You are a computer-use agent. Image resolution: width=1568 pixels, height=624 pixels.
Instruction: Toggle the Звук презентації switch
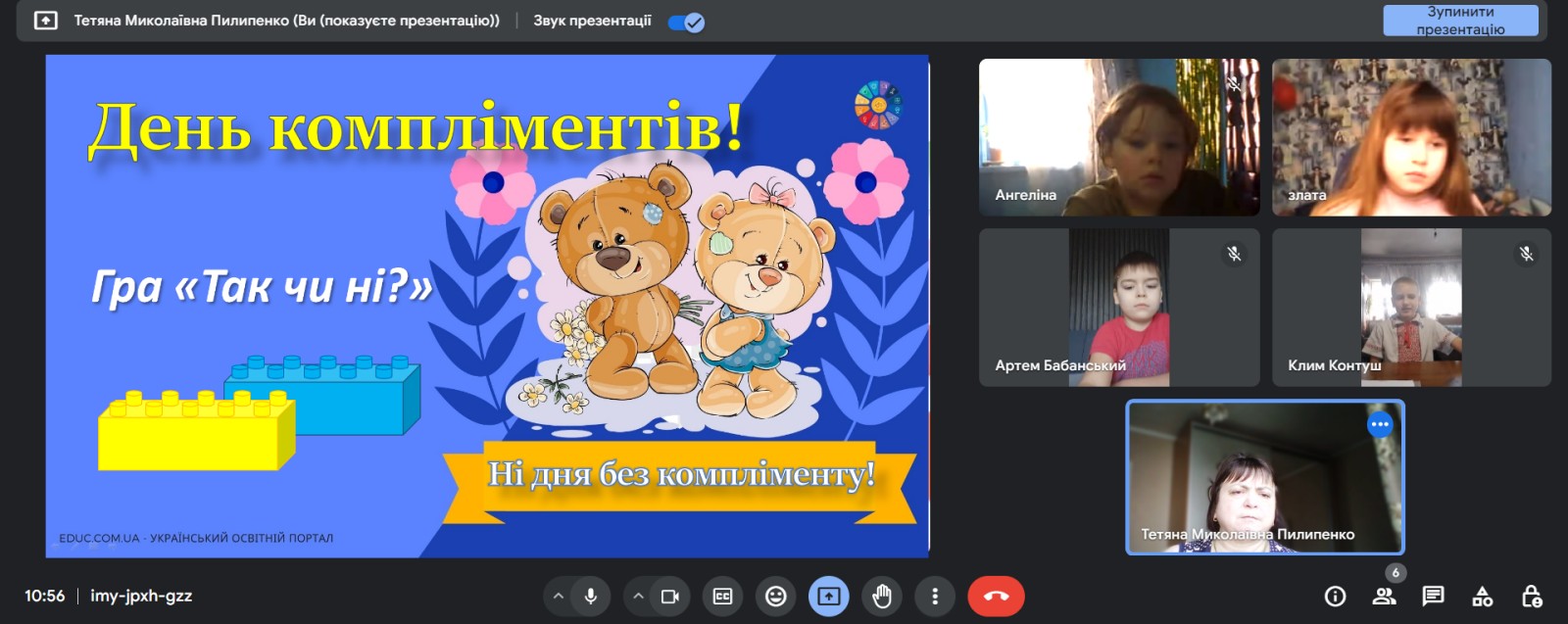(x=686, y=22)
